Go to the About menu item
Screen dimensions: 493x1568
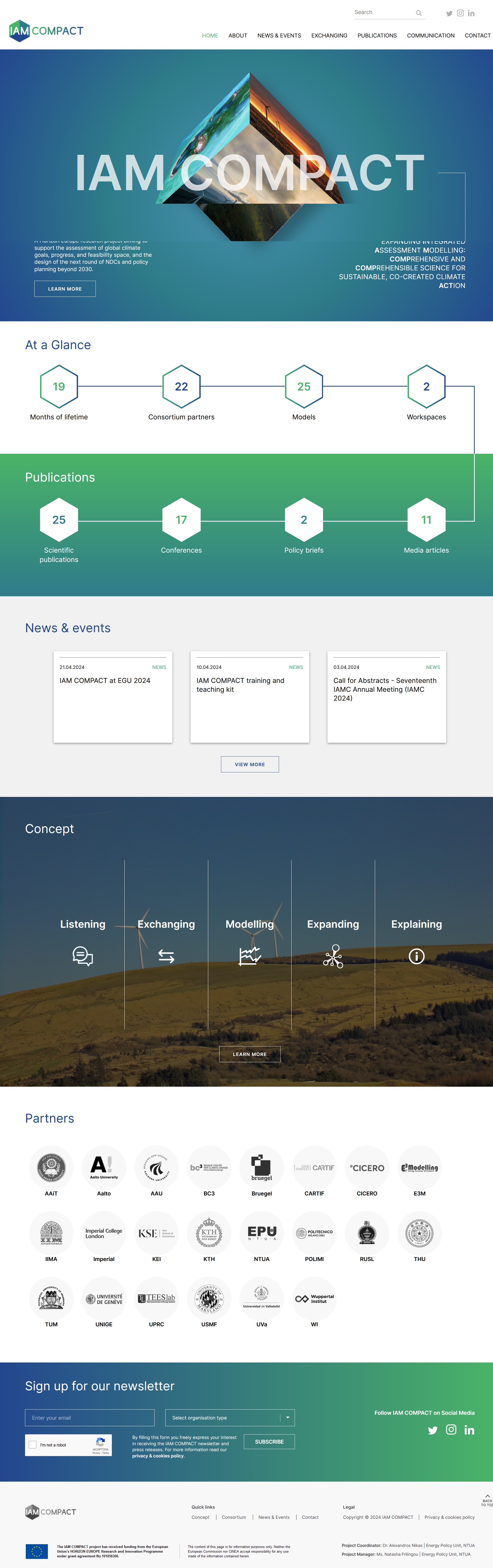click(237, 36)
